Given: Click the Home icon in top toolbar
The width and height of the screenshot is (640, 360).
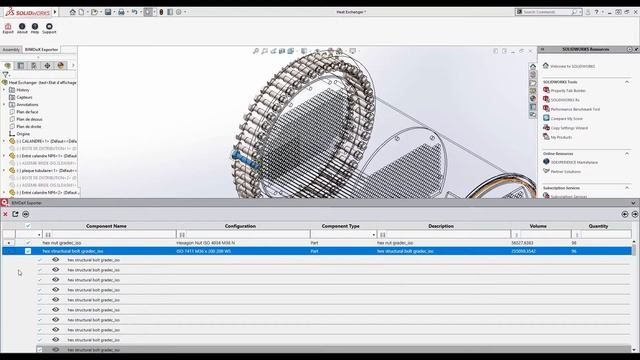Looking at the screenshot, I should pyautogui.click(x=73, y=12).
